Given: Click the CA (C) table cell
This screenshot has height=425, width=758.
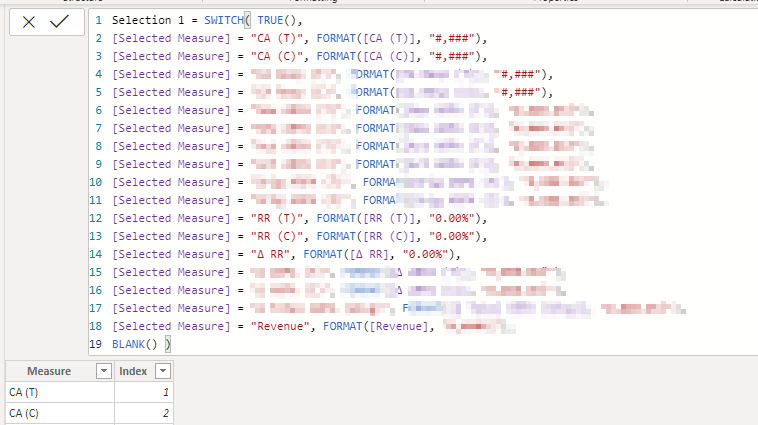Looking at the screenshot, I should pos(60,413).
